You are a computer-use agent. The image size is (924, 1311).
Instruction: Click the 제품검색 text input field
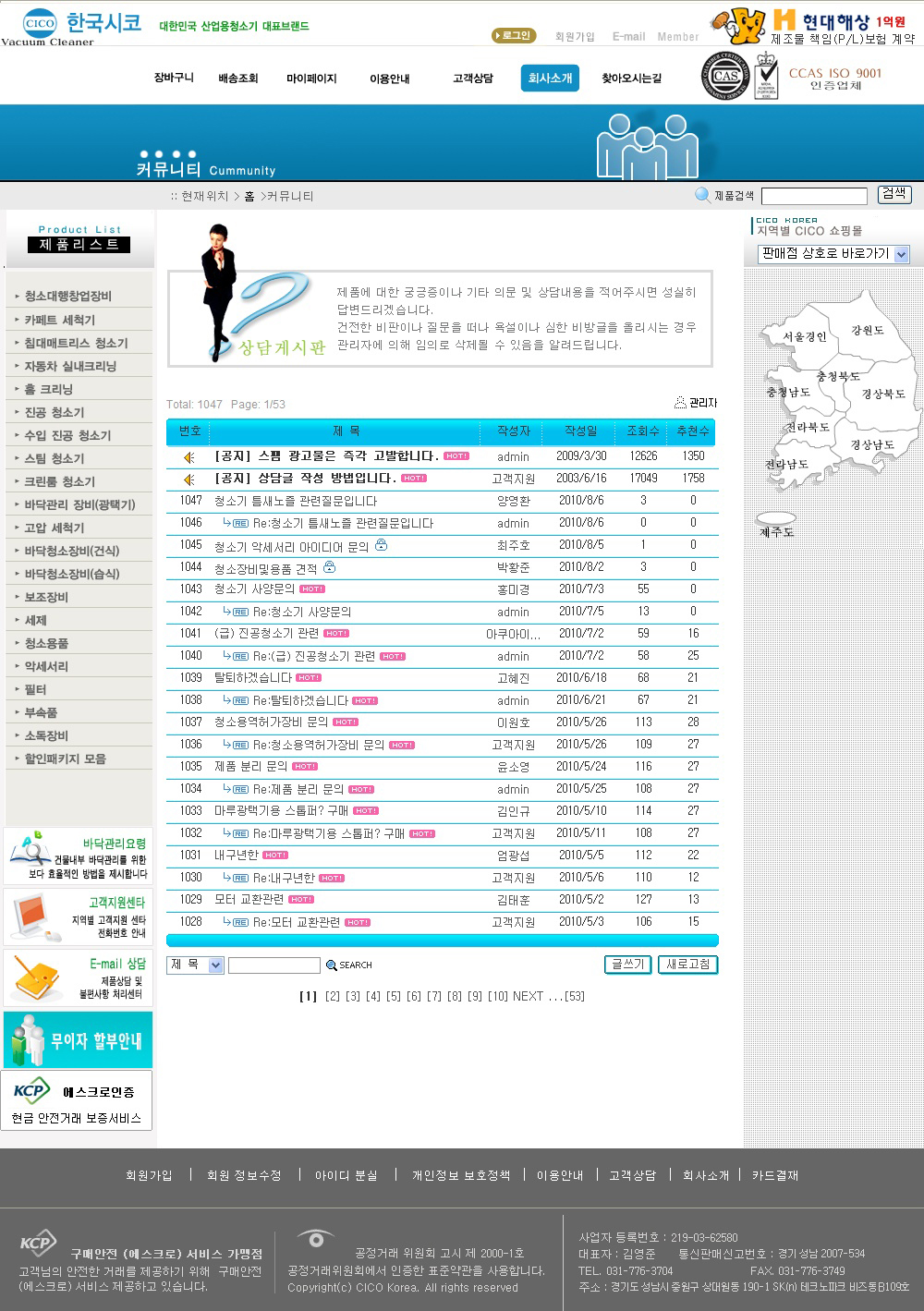[x=814, y=196]
